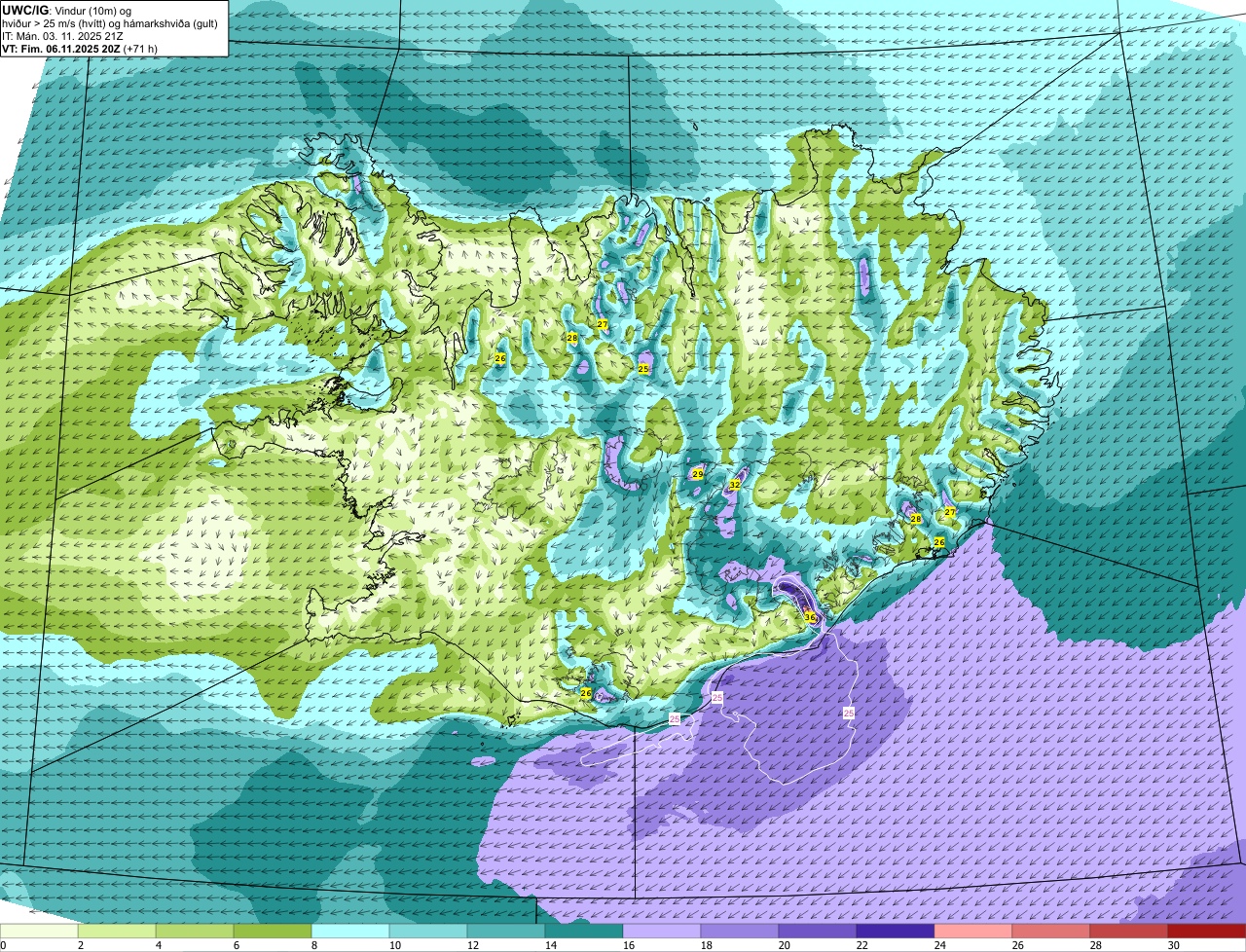
Task: Click the yellow "32" gust label
Action: pos(735,484)
